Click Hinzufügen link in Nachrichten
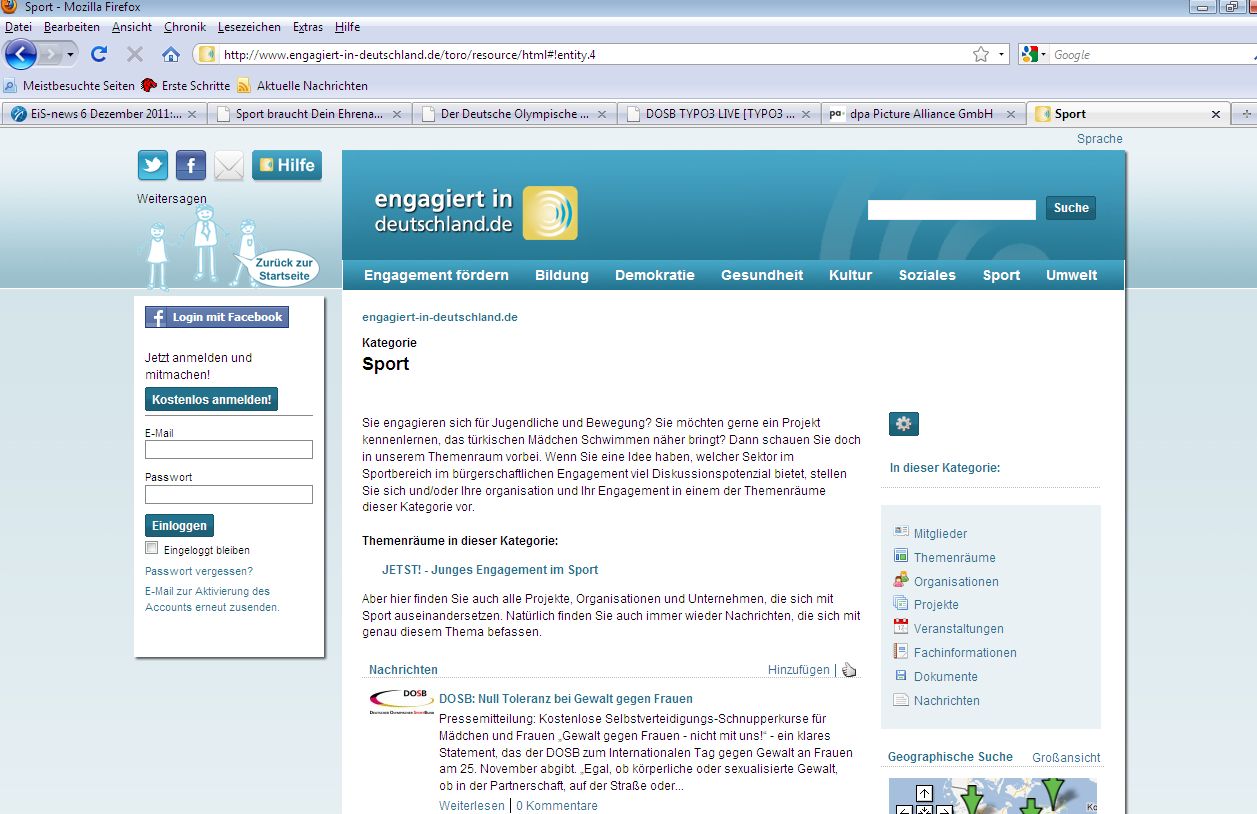The image size is (1257, 814). 799,670
